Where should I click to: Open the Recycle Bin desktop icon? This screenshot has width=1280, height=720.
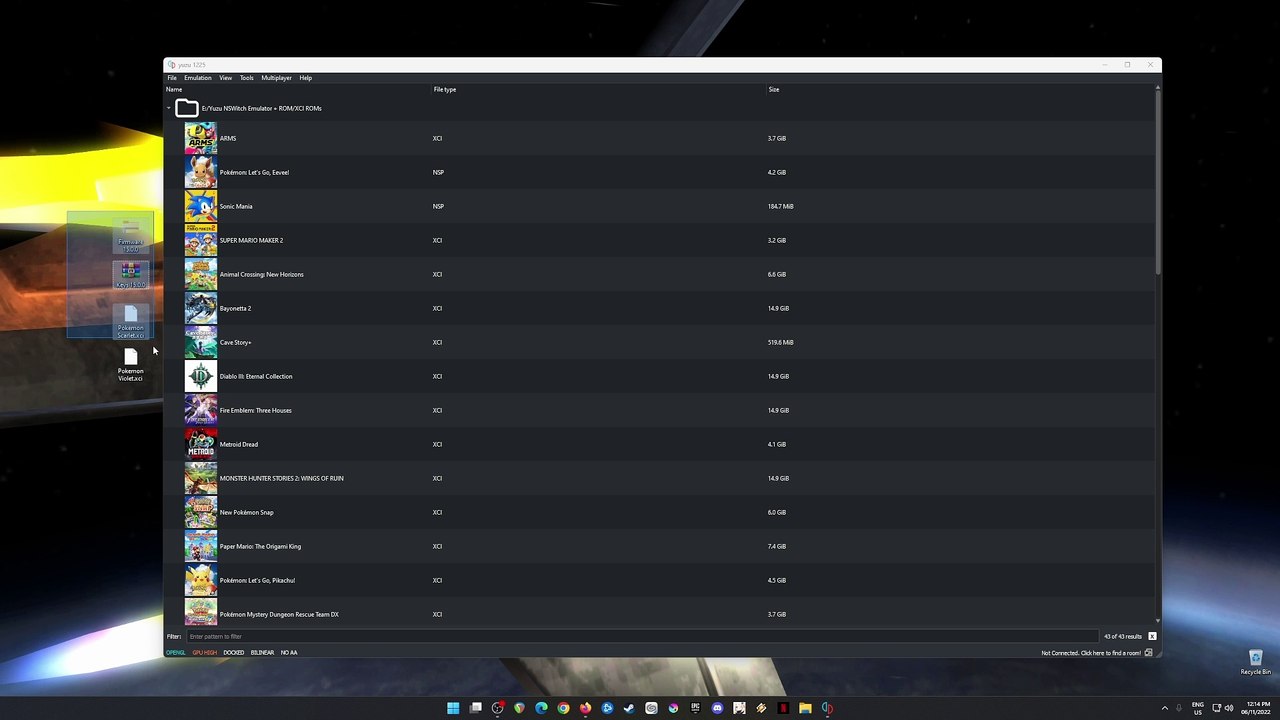pyautogui.click(x=1255, y=662)
